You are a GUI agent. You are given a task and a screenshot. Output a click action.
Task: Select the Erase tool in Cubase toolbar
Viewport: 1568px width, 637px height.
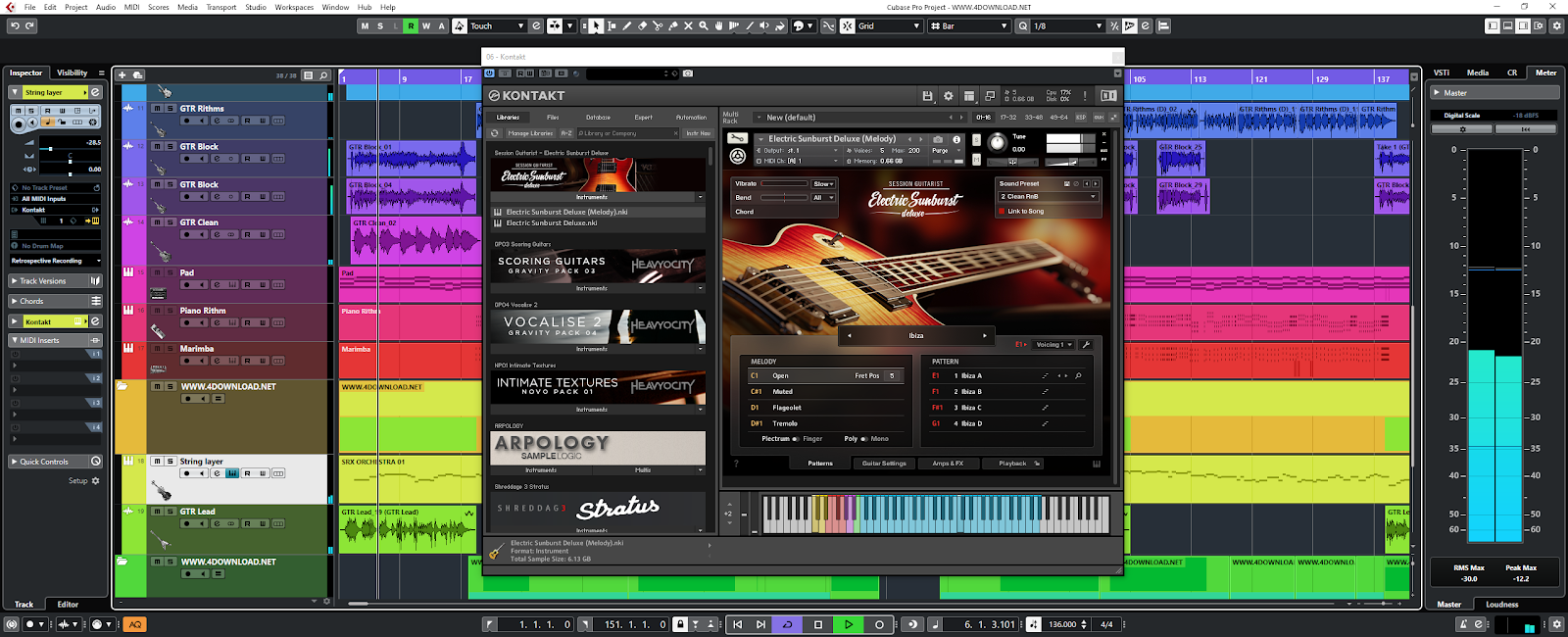642,25
